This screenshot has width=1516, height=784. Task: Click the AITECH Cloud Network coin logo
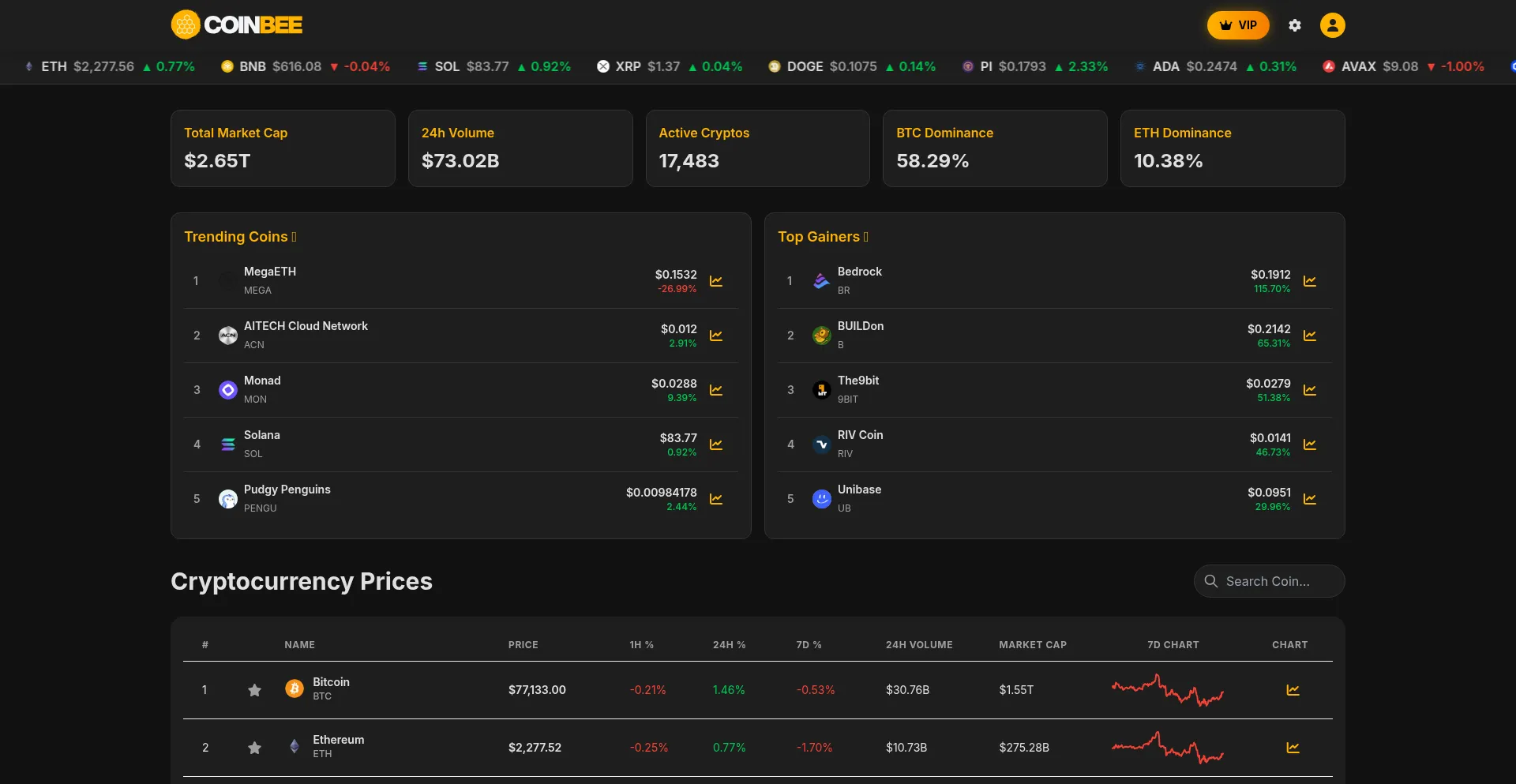tap(228, 336)
